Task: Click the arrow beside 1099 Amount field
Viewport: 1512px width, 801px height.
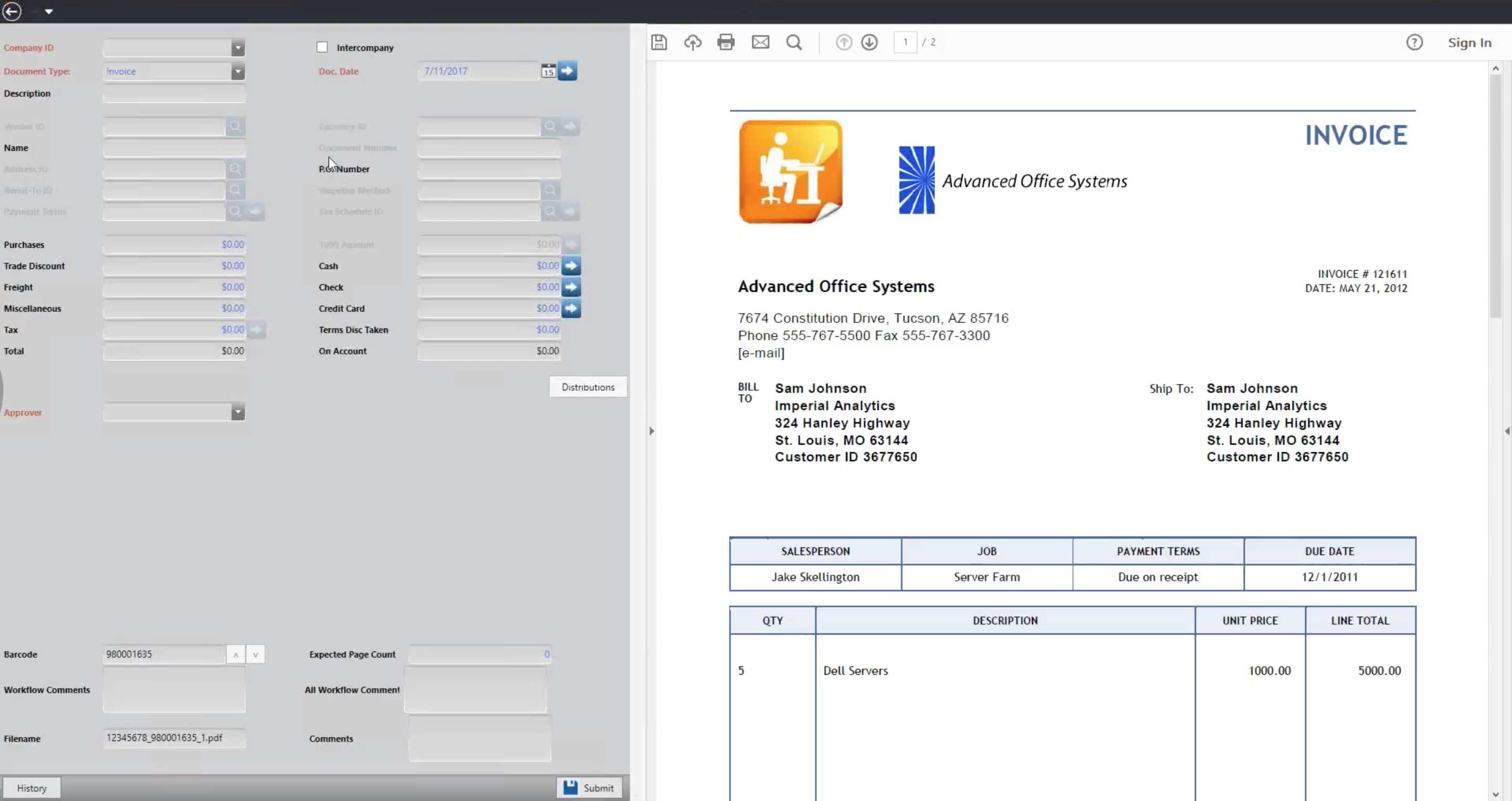Action: 571,245
